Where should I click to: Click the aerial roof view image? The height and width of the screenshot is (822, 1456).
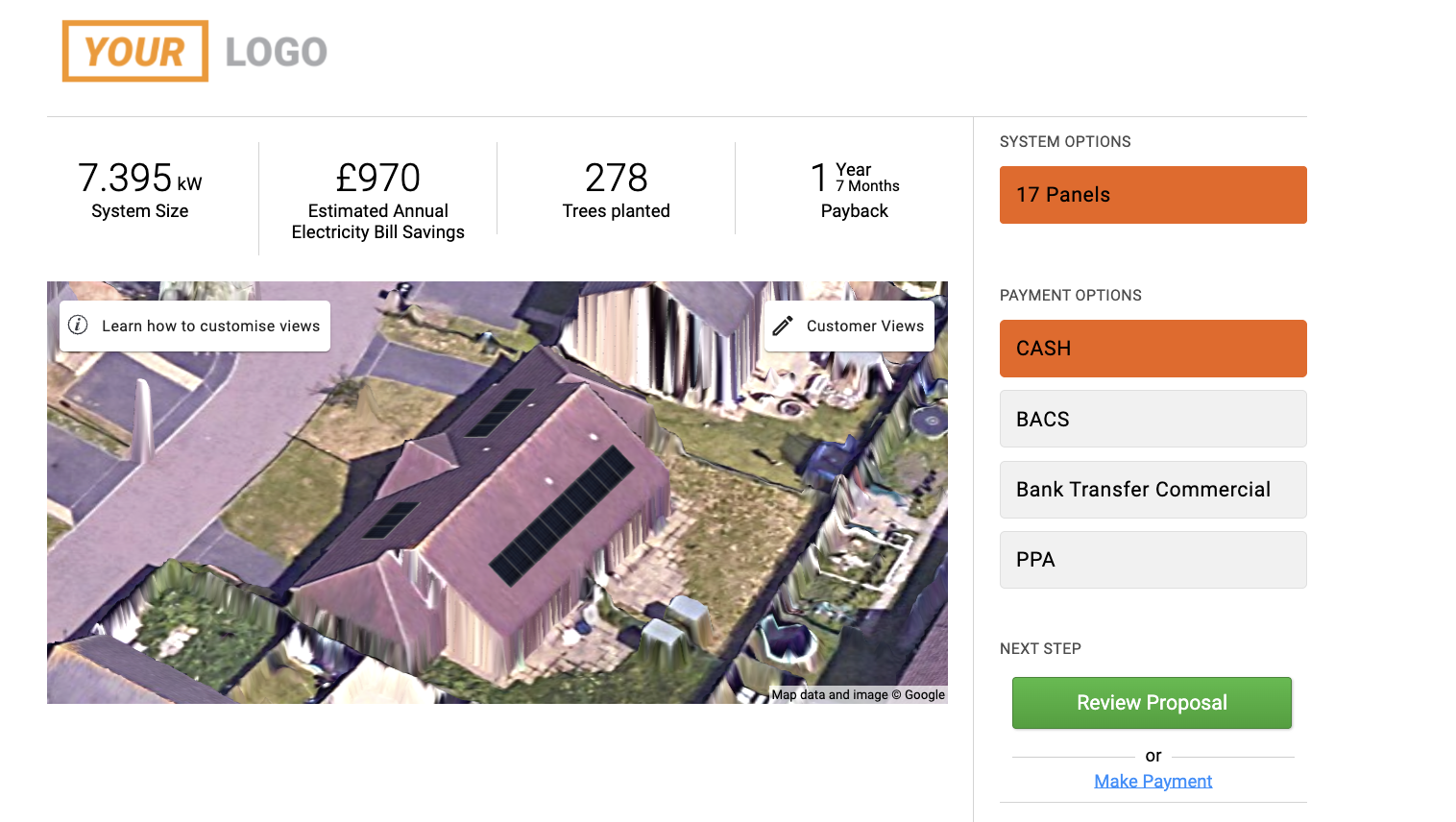(497, 493)
